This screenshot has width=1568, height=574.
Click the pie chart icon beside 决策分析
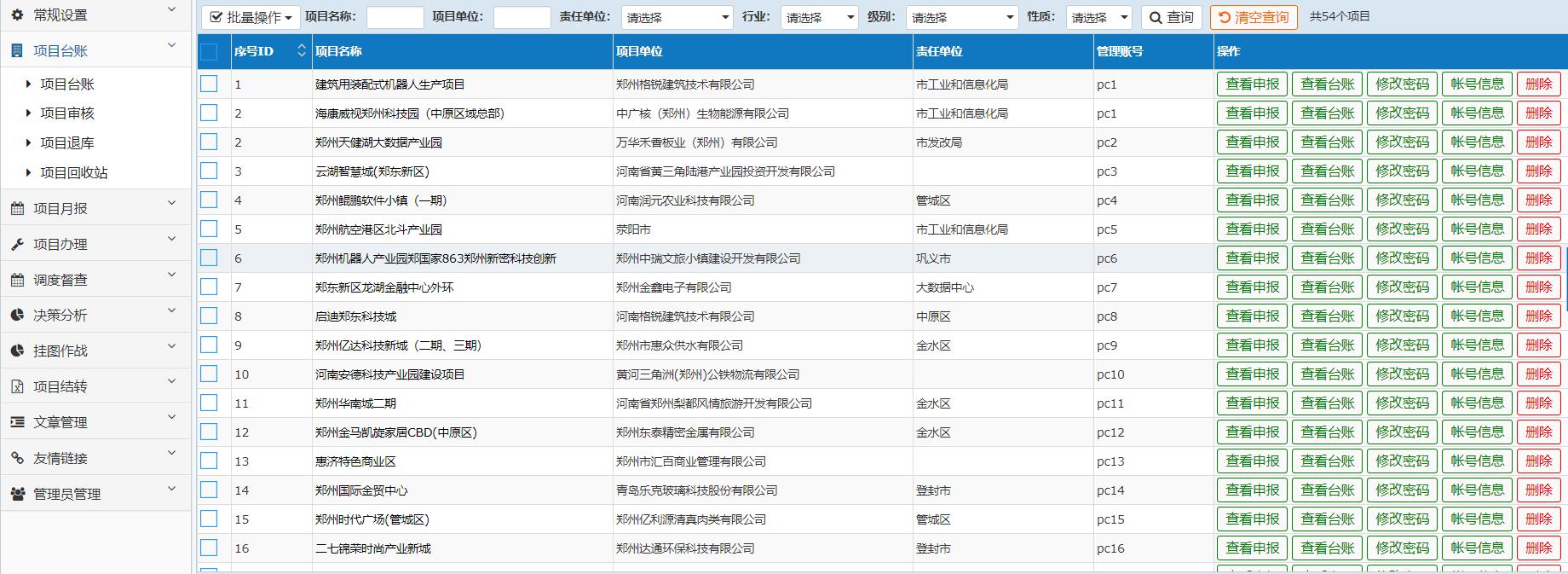coord(17,315)
